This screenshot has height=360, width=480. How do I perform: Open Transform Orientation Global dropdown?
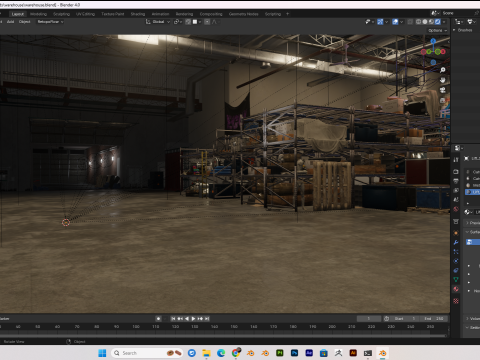coord(158,22)
